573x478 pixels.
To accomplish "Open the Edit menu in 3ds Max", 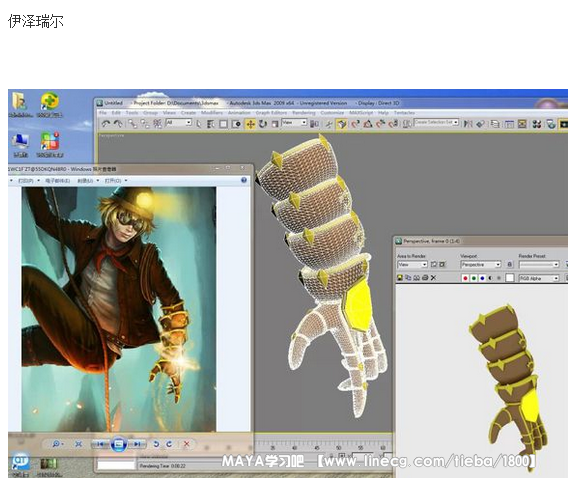I will [116, 113].
